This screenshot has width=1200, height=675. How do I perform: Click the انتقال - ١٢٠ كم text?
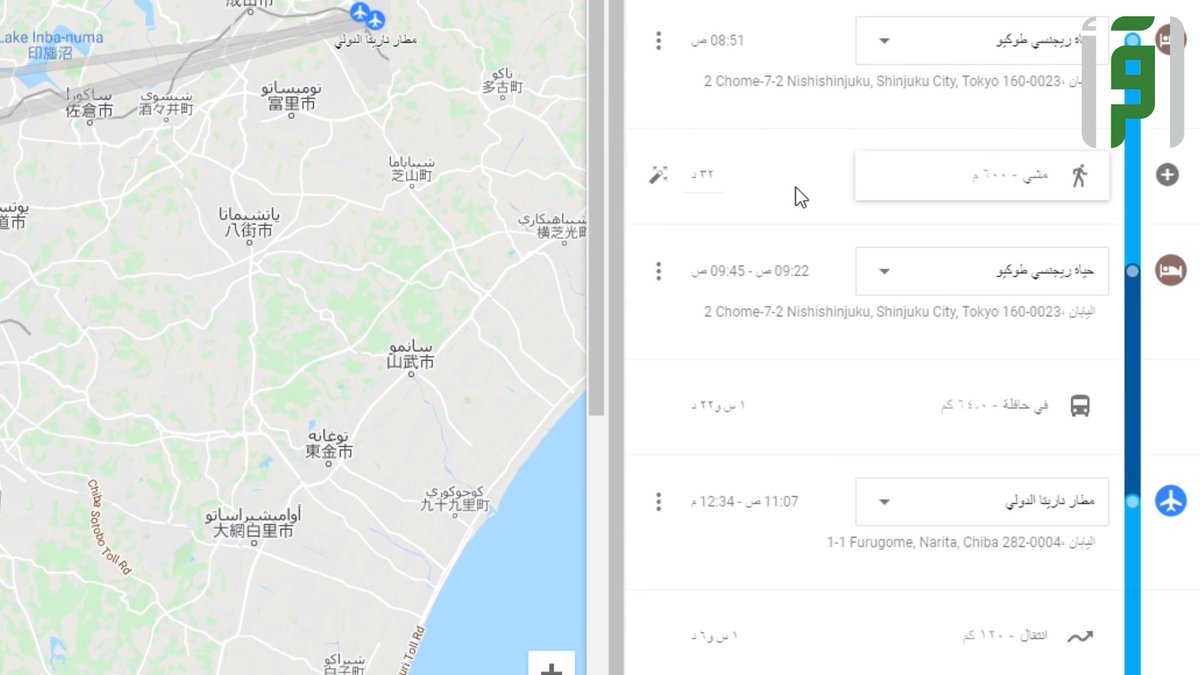(1004, 636)
